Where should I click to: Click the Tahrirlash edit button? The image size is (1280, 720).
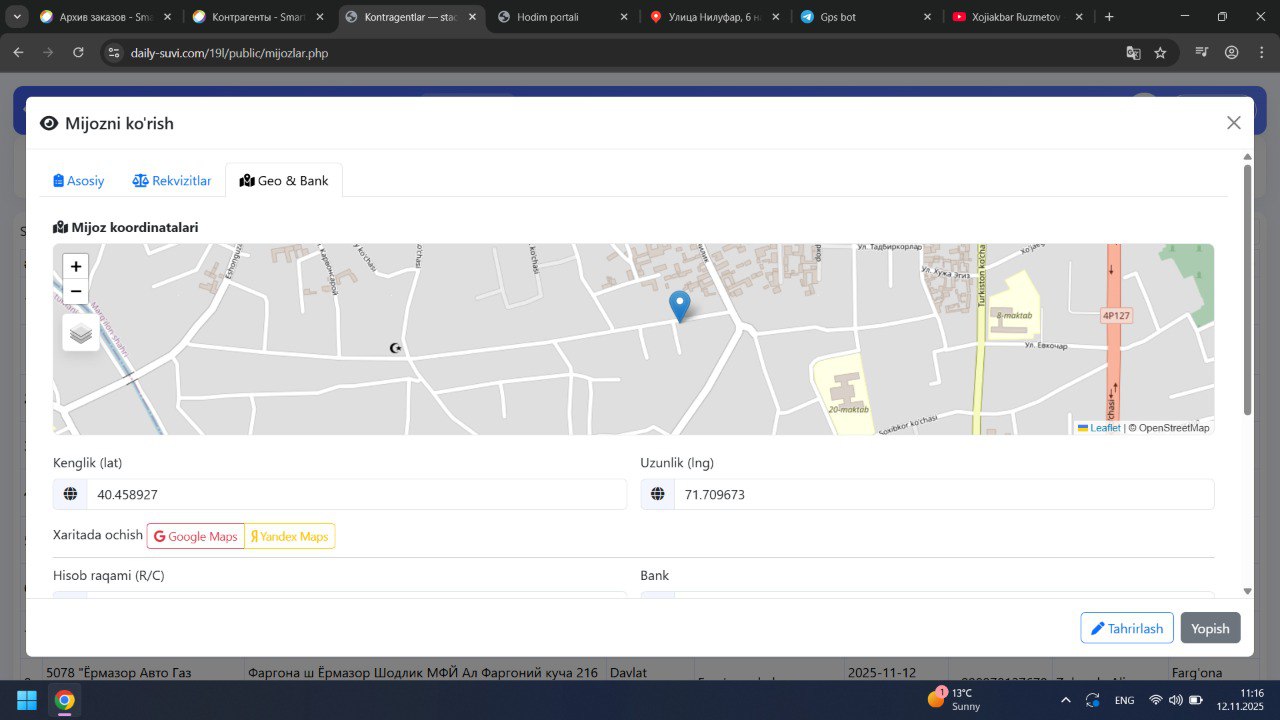pos(1126,628)
